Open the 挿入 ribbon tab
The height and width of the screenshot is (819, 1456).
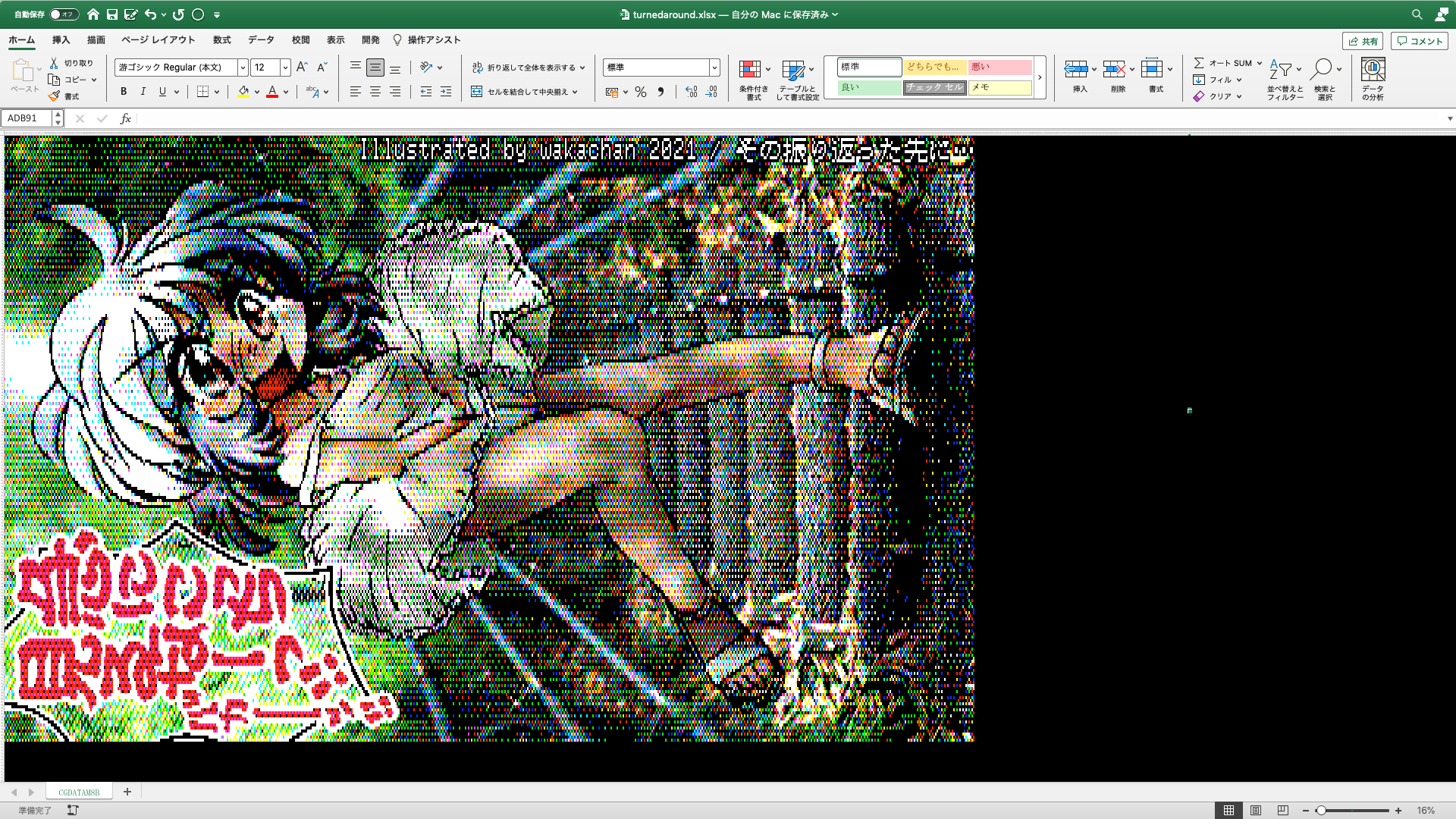[61, 40]
